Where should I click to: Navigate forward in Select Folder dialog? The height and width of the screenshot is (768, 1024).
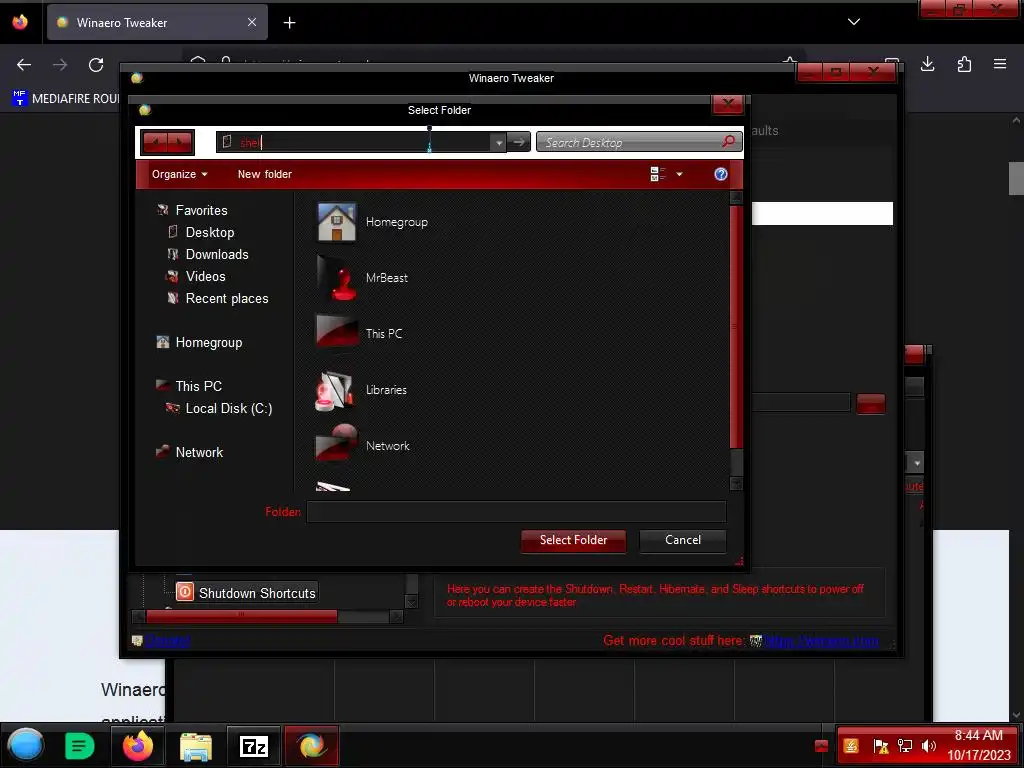[x=180, y=142]
